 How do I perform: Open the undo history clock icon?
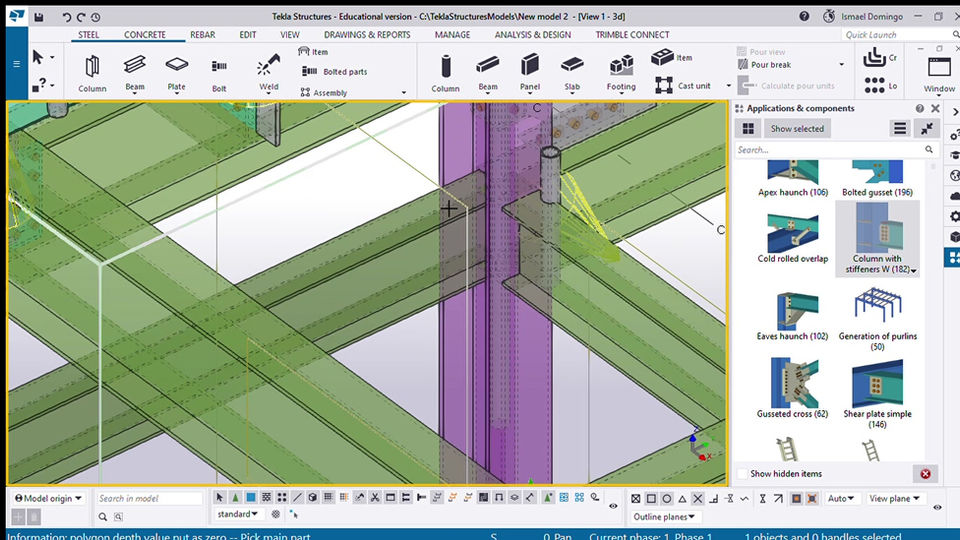(x=96, y=17)
